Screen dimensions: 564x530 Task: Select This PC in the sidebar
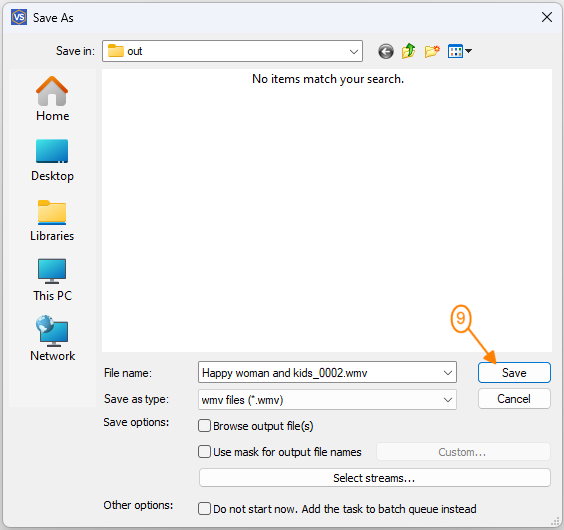click(x=52, y=280)
